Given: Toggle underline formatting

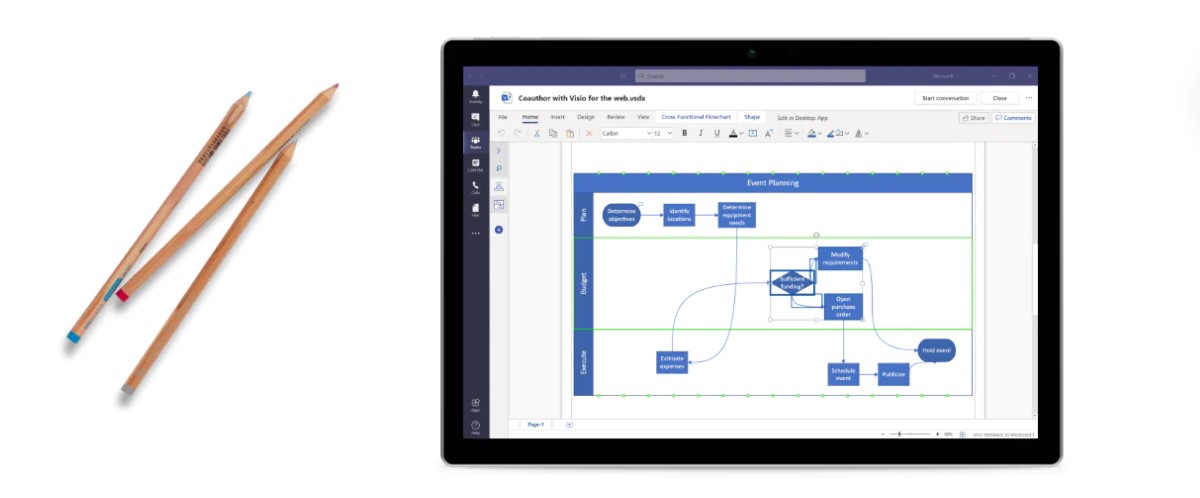Looking at the screenshot, I should click(716, 133).
